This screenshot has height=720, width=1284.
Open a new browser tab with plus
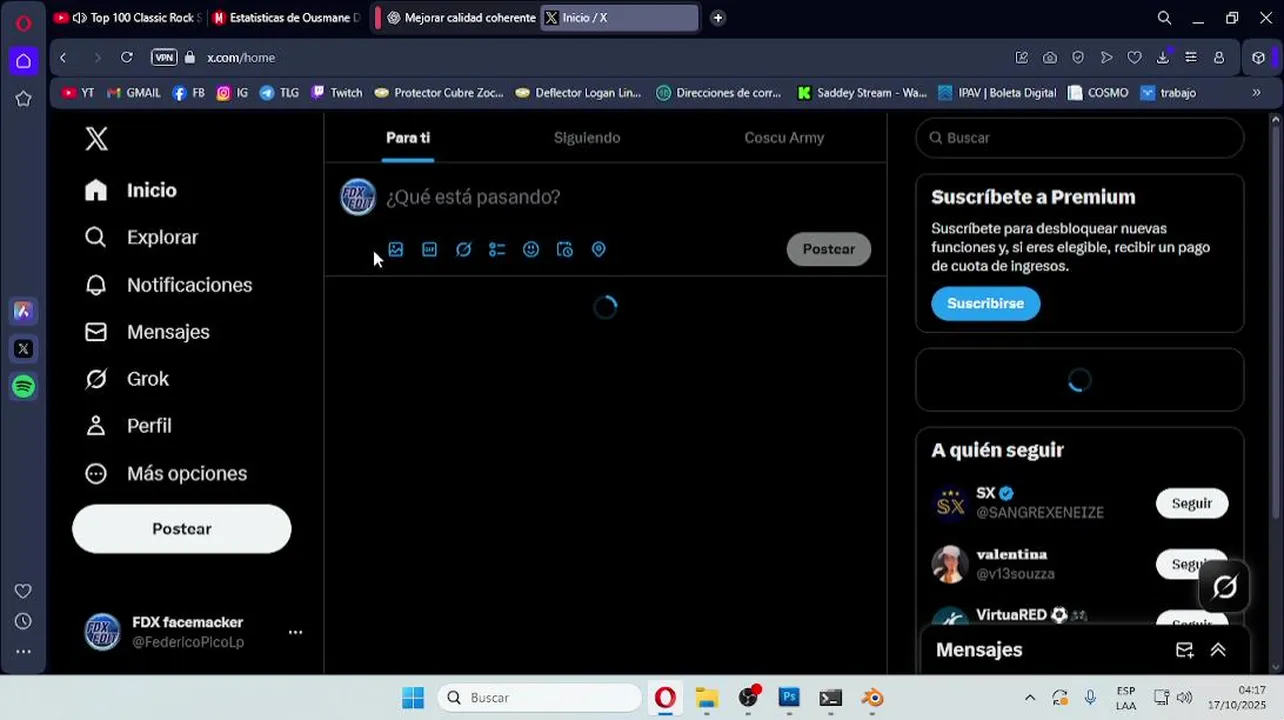pos(718,18)
